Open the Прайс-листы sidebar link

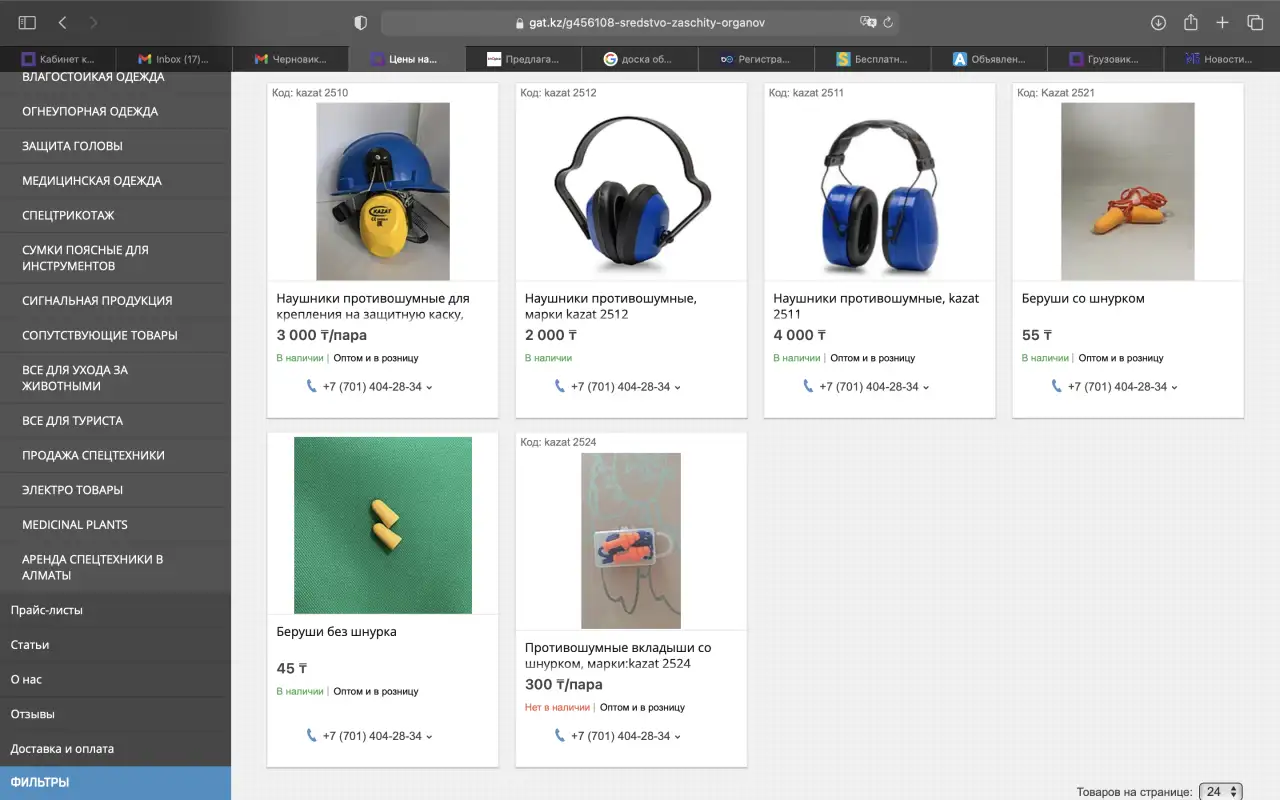tap(46, 610)
